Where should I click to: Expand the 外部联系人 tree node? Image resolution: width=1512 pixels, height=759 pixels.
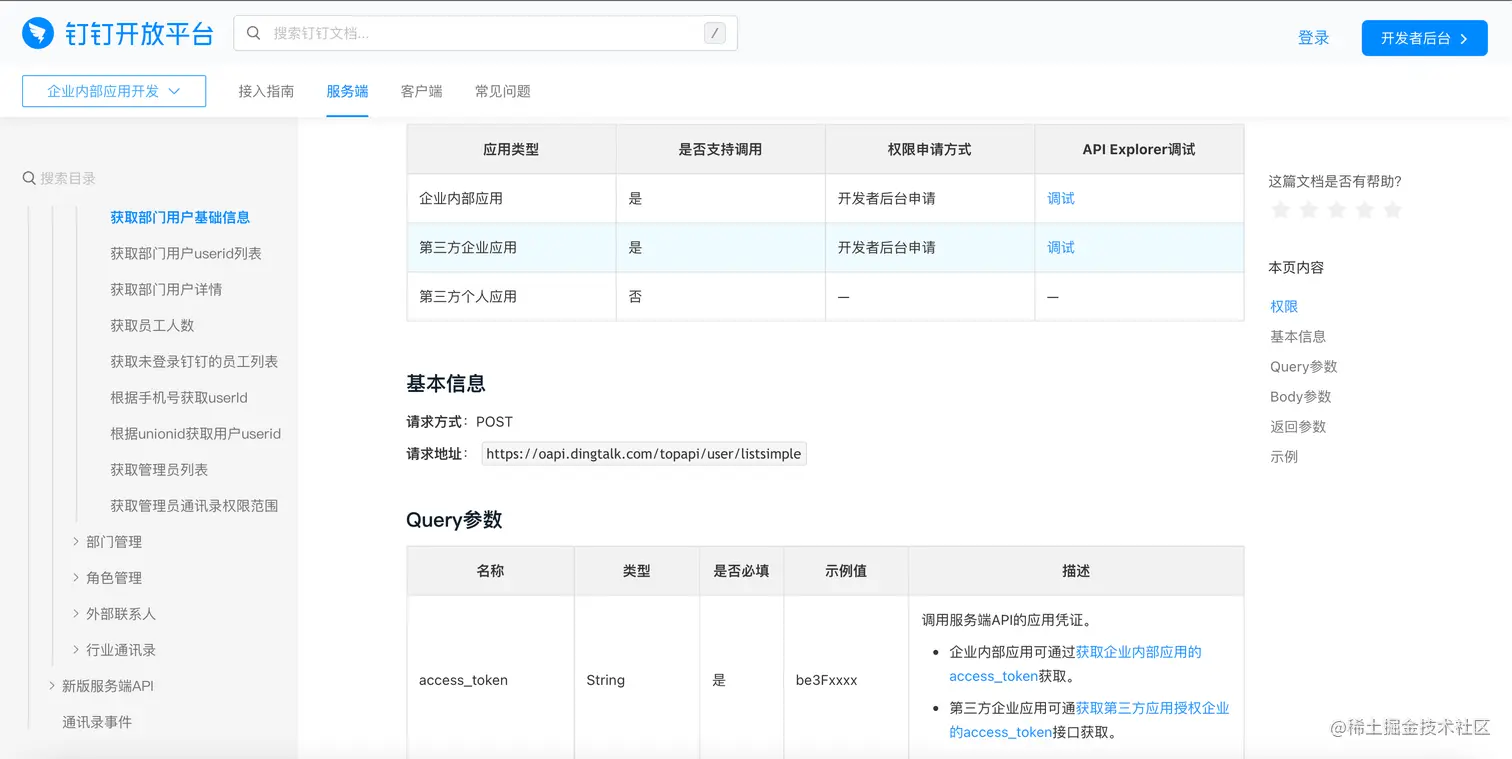coord(76,613)
